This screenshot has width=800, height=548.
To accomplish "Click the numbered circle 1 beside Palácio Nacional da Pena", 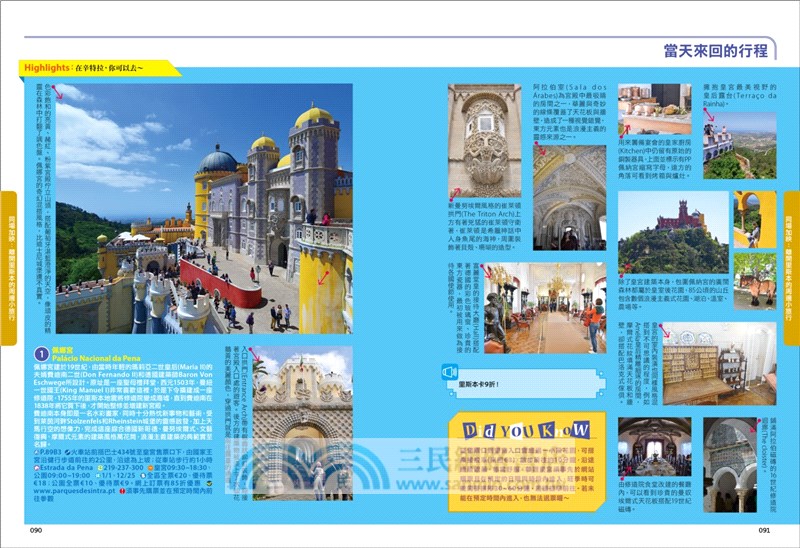I will pyautogui.click(x=41, y=353).
